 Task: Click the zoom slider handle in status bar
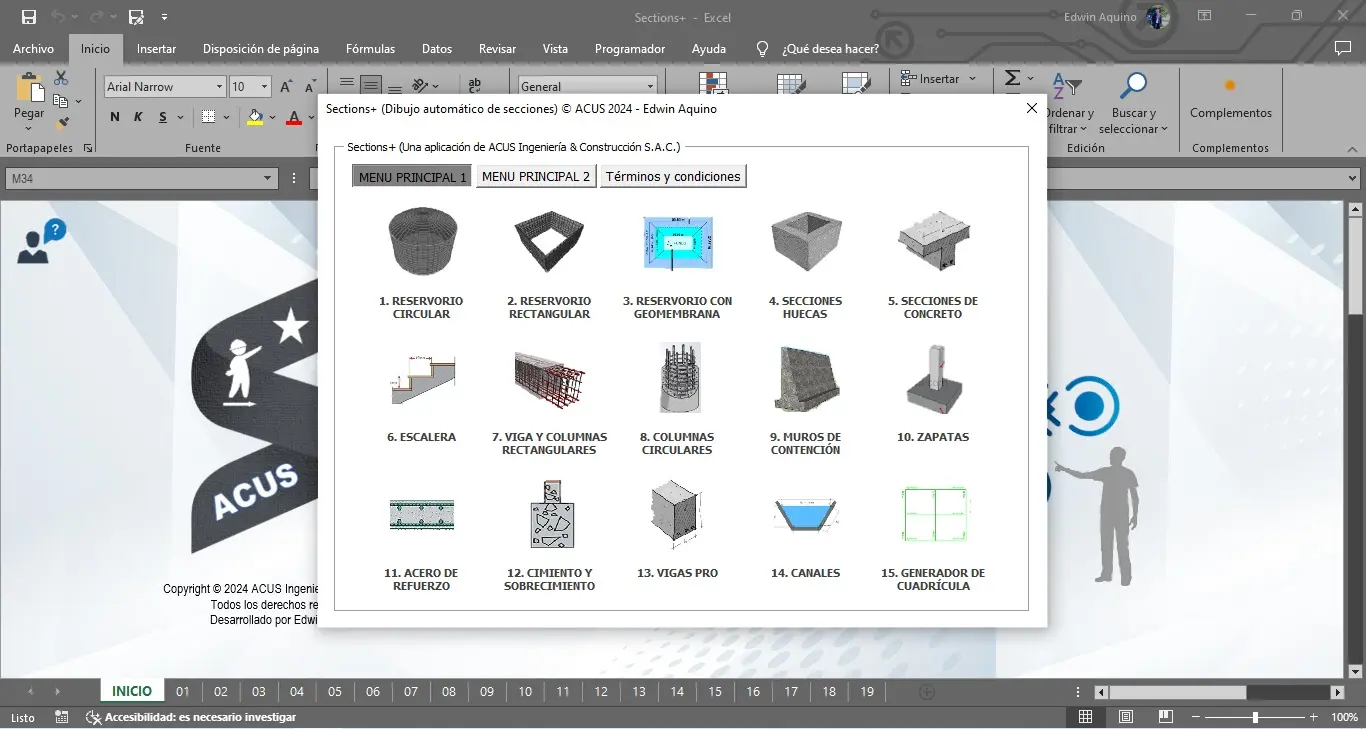[x=1255, y=717]
